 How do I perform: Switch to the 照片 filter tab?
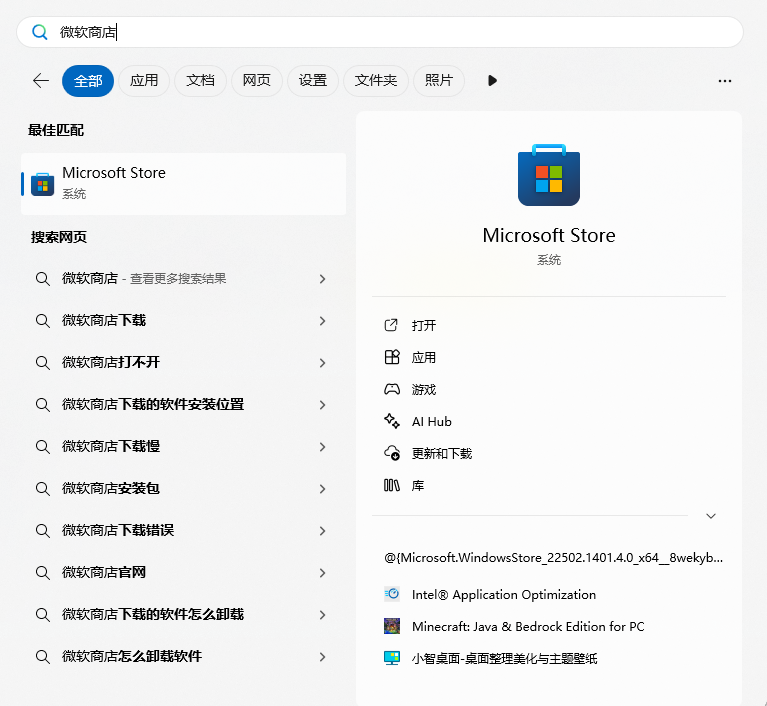pyautogui.click(x=439, y=81)
